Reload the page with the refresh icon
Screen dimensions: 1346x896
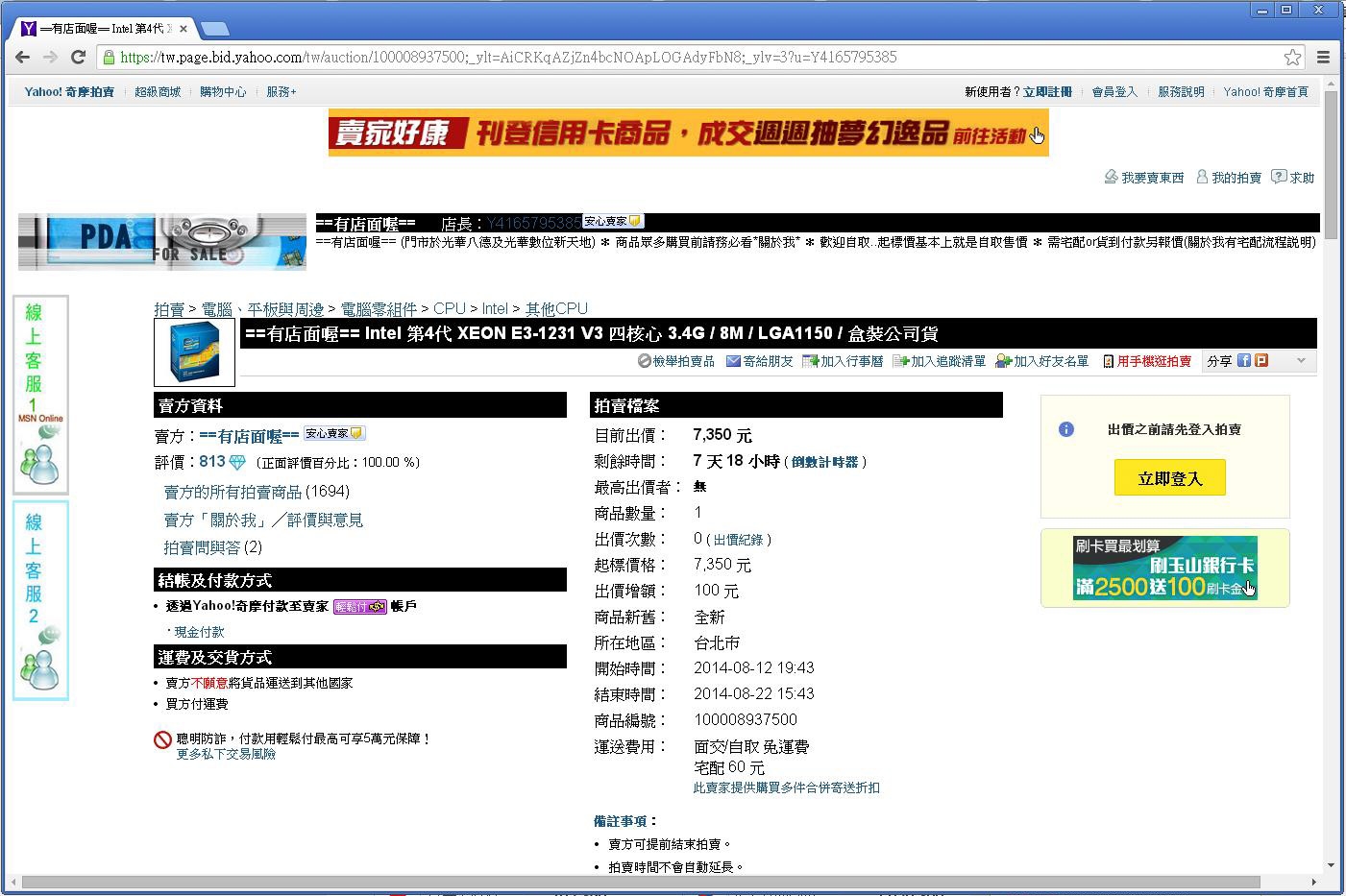pos(79,58)
